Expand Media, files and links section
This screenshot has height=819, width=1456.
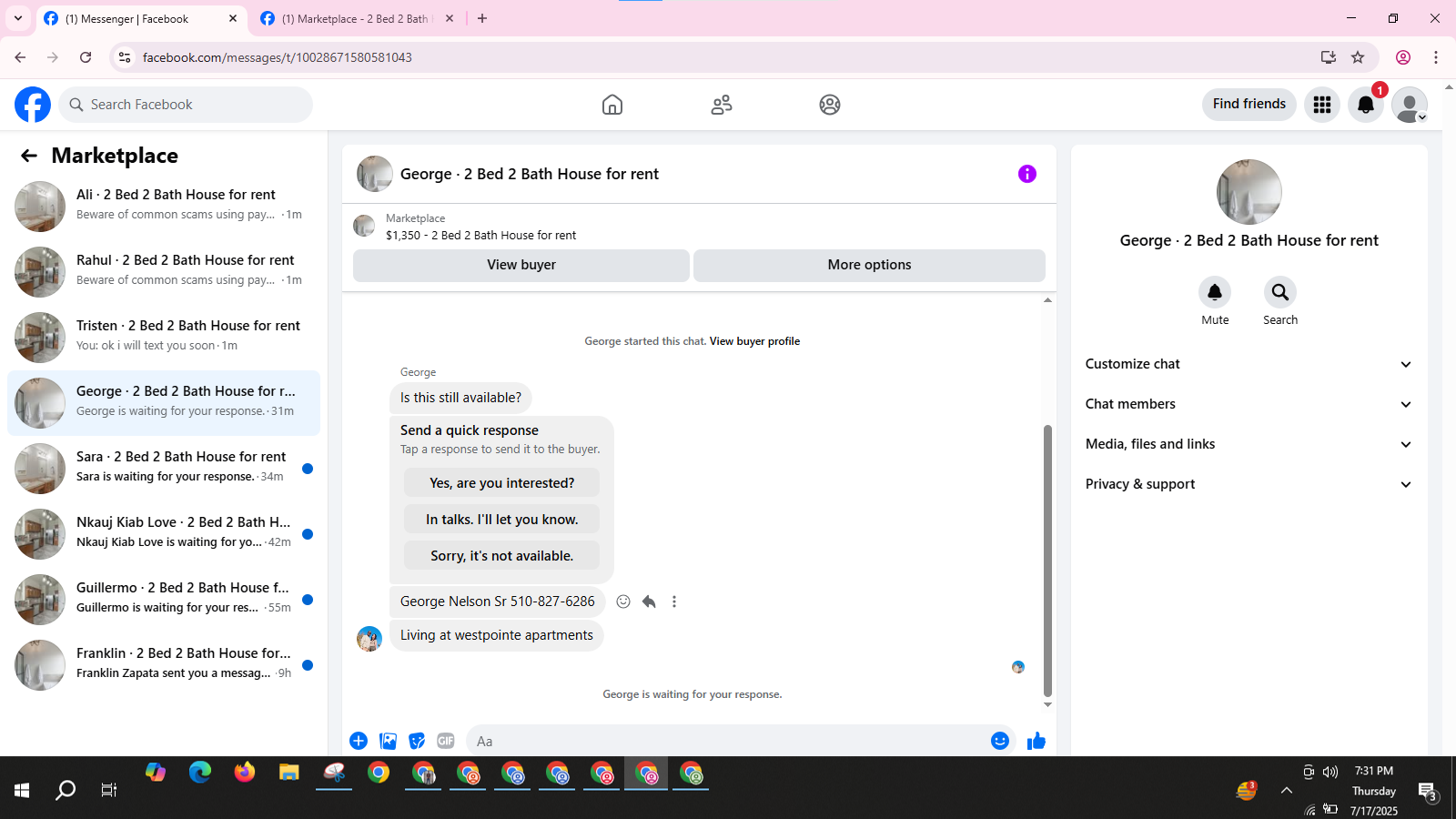point(1249,444)
